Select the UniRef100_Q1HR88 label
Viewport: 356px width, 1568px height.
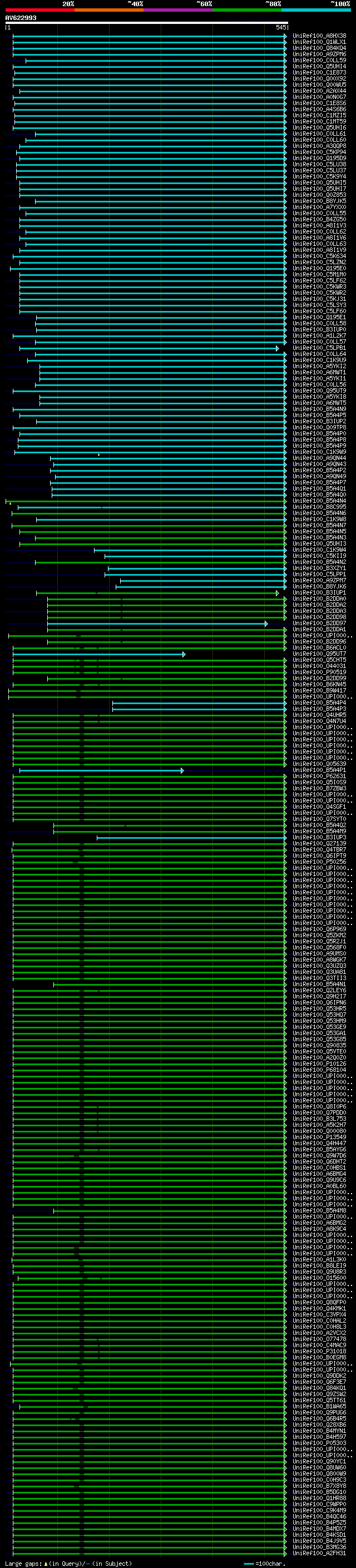click(319, 1498)
